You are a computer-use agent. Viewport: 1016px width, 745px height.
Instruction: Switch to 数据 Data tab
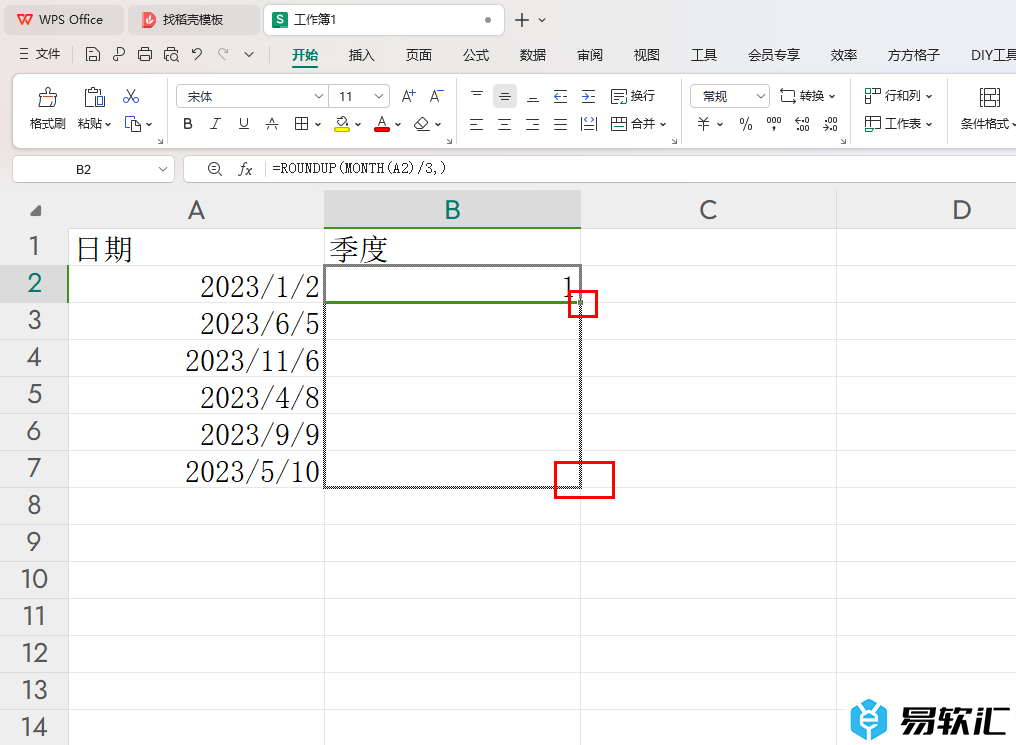533,55
